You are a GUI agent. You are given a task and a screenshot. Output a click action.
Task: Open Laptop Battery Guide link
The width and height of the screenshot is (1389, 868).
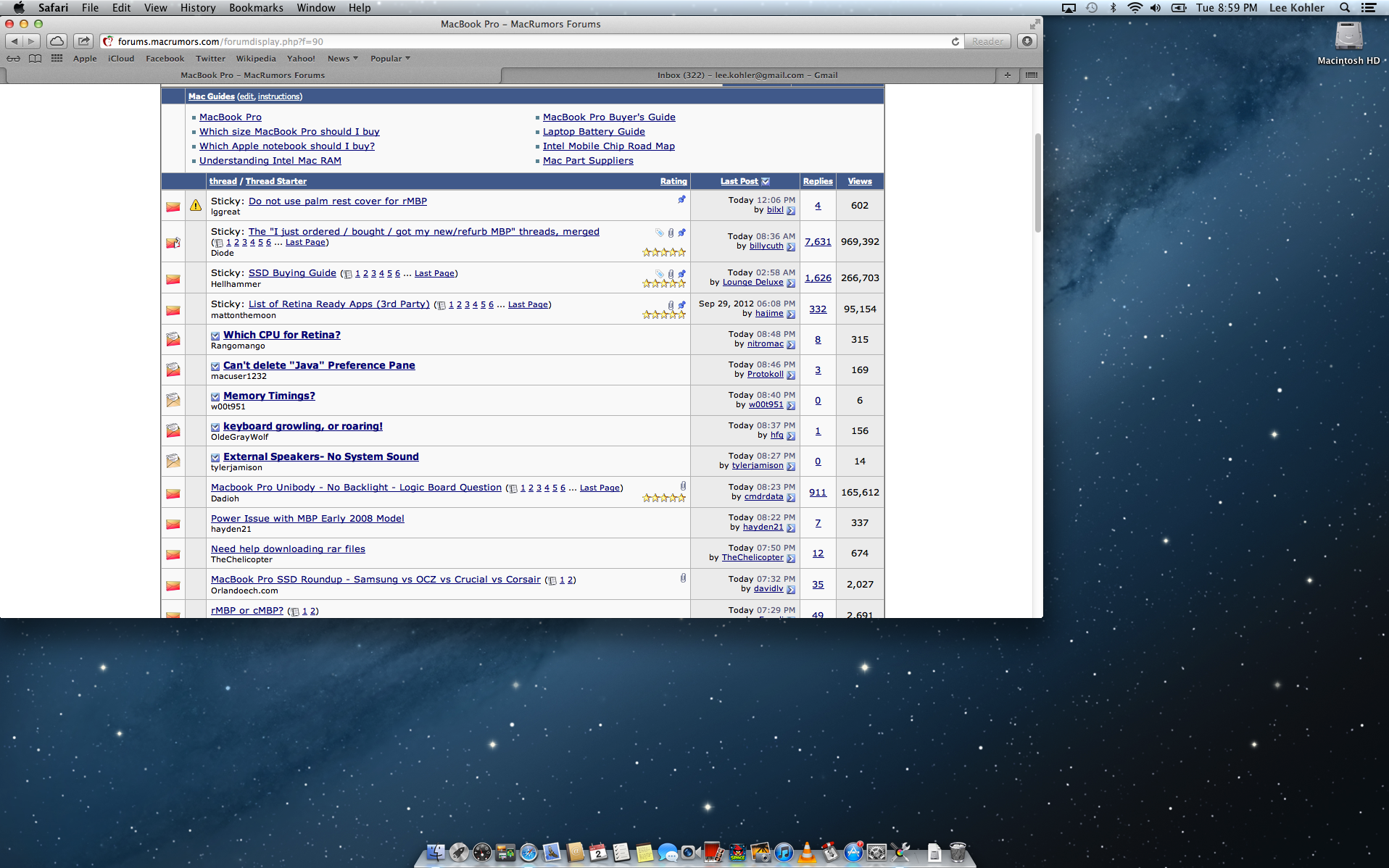pos(594,132)
